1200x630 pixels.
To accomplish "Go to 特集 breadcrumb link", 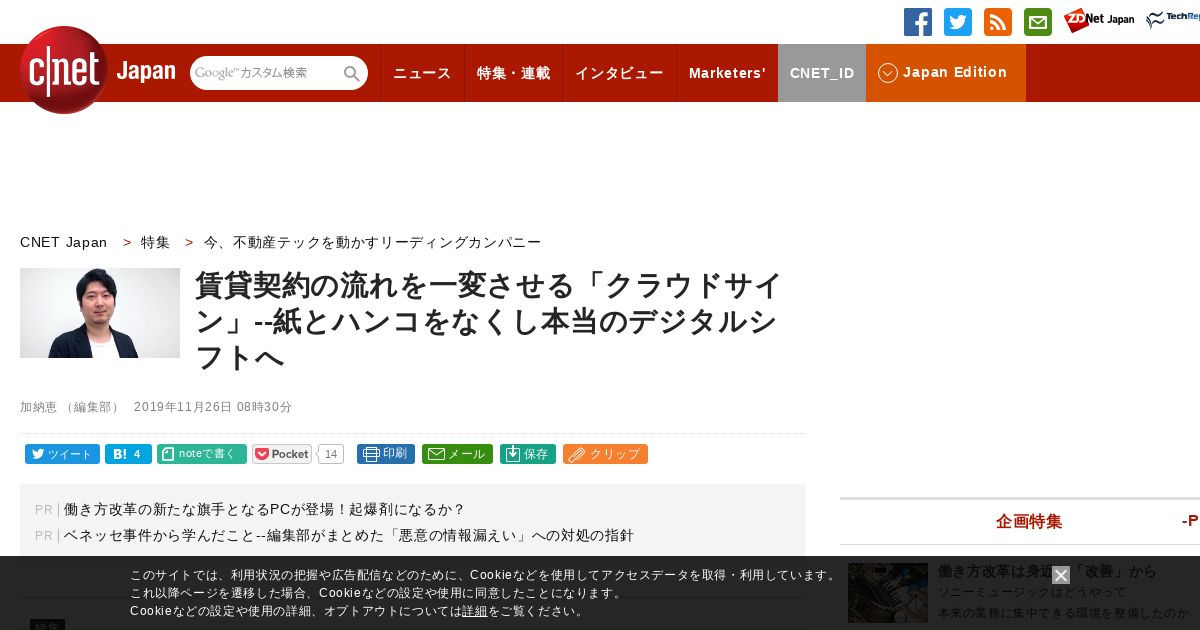I will pos(155,242).
